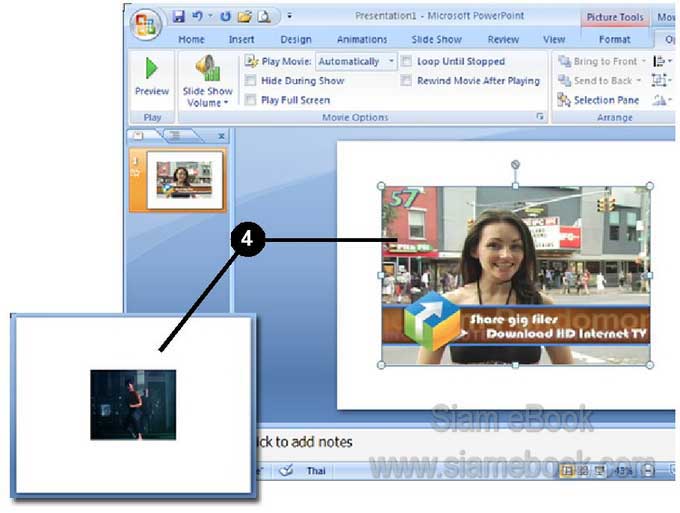Open the Selection Pane
This screenshot has width=680, height=513.
598,100
